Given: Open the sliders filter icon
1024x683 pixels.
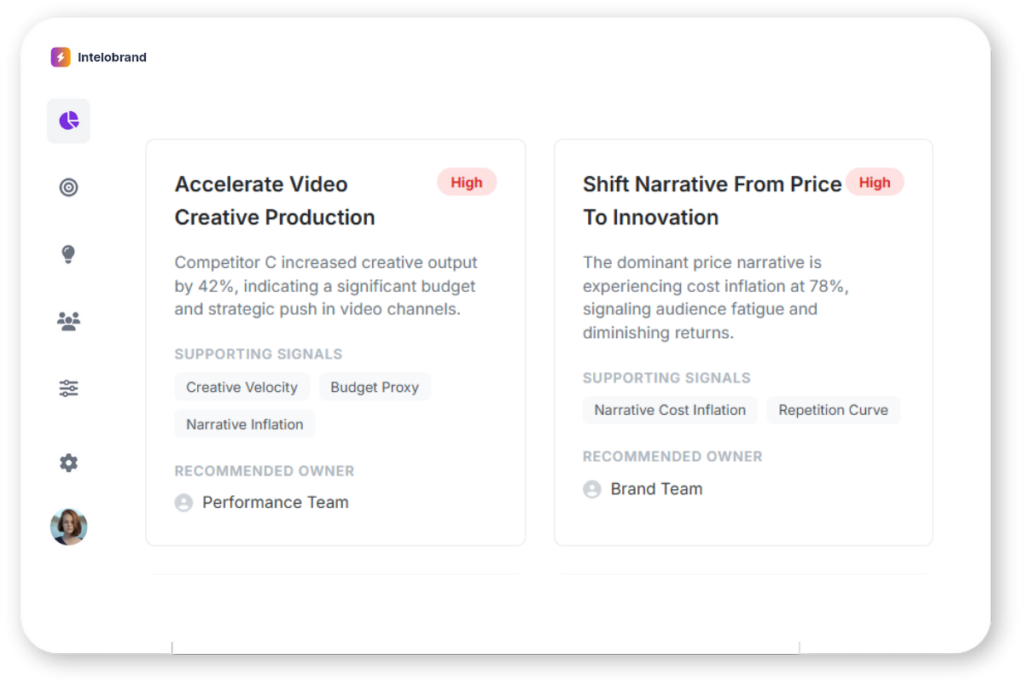Looking at the screenshot, I should pos(68,388).
